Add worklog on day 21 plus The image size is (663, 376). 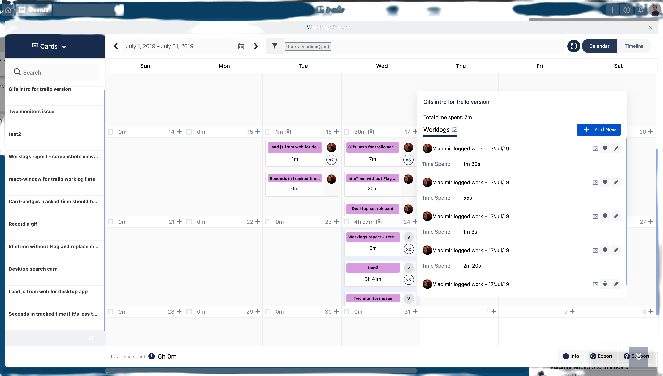pos(179,222)
